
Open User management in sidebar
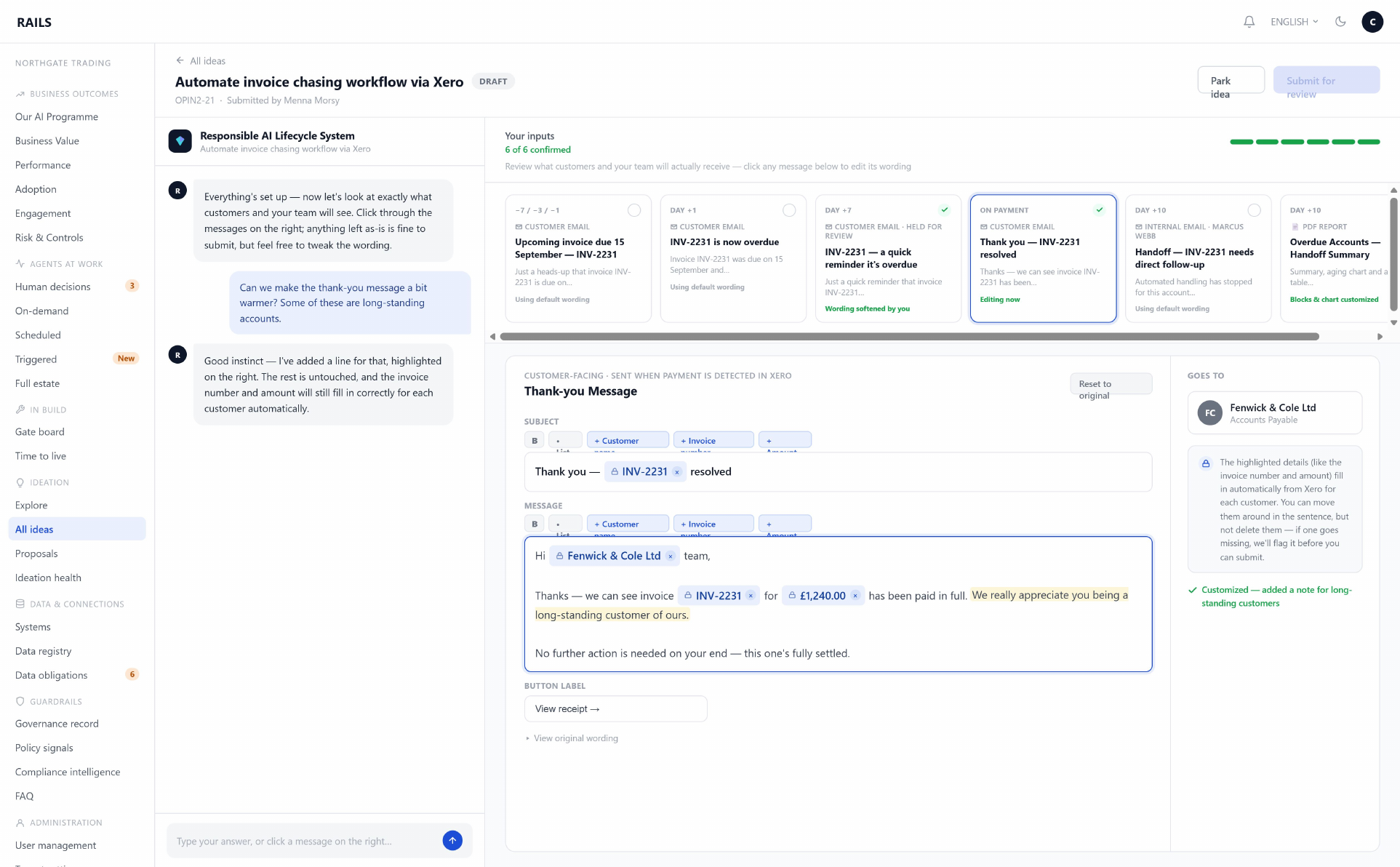click(56, 845)
